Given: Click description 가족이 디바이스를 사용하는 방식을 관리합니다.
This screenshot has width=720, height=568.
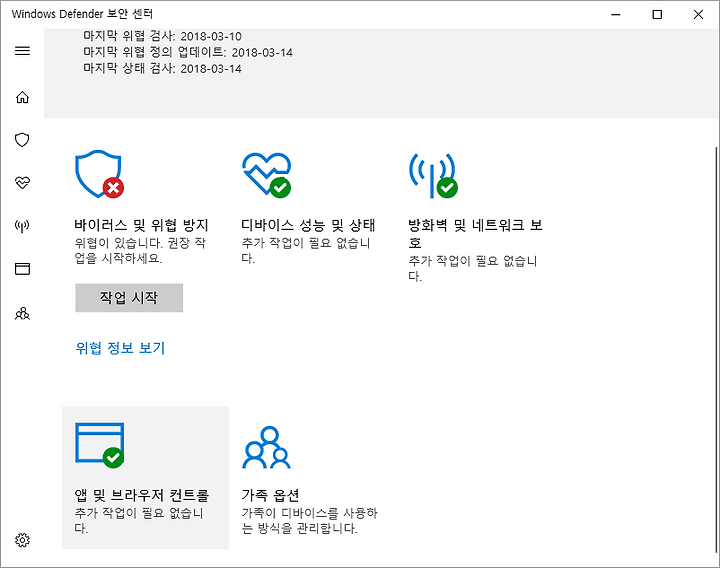Looking at the screenshot, I should pyautogui.click(x=309, y=520).
